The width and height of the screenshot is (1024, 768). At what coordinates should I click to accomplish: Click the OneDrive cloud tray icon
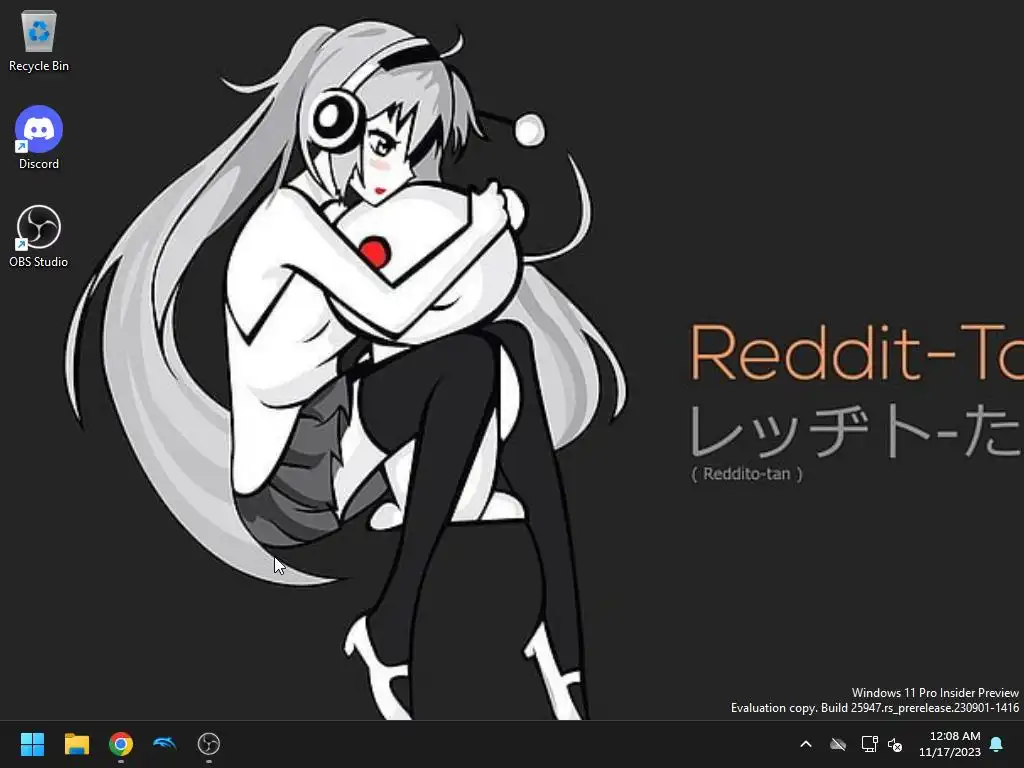838,744
